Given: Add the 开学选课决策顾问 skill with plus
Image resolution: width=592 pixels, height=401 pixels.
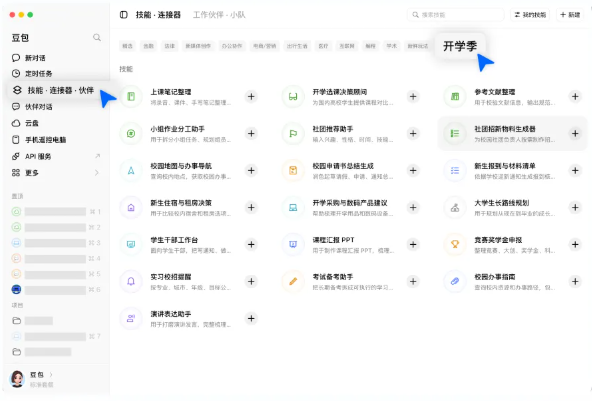Looking at the screenshot, I should 413,97.
